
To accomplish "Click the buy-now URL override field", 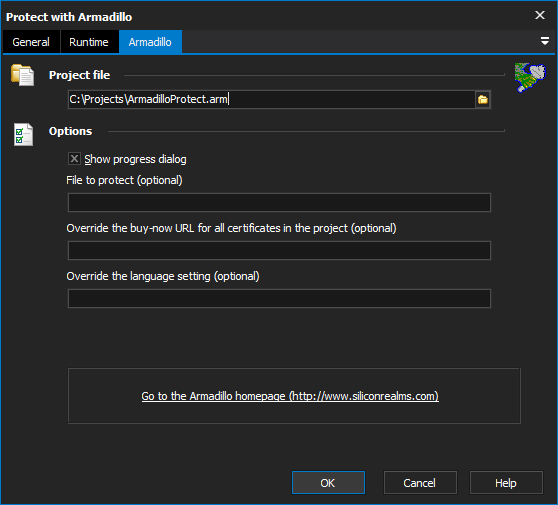I will pos(279,251).
